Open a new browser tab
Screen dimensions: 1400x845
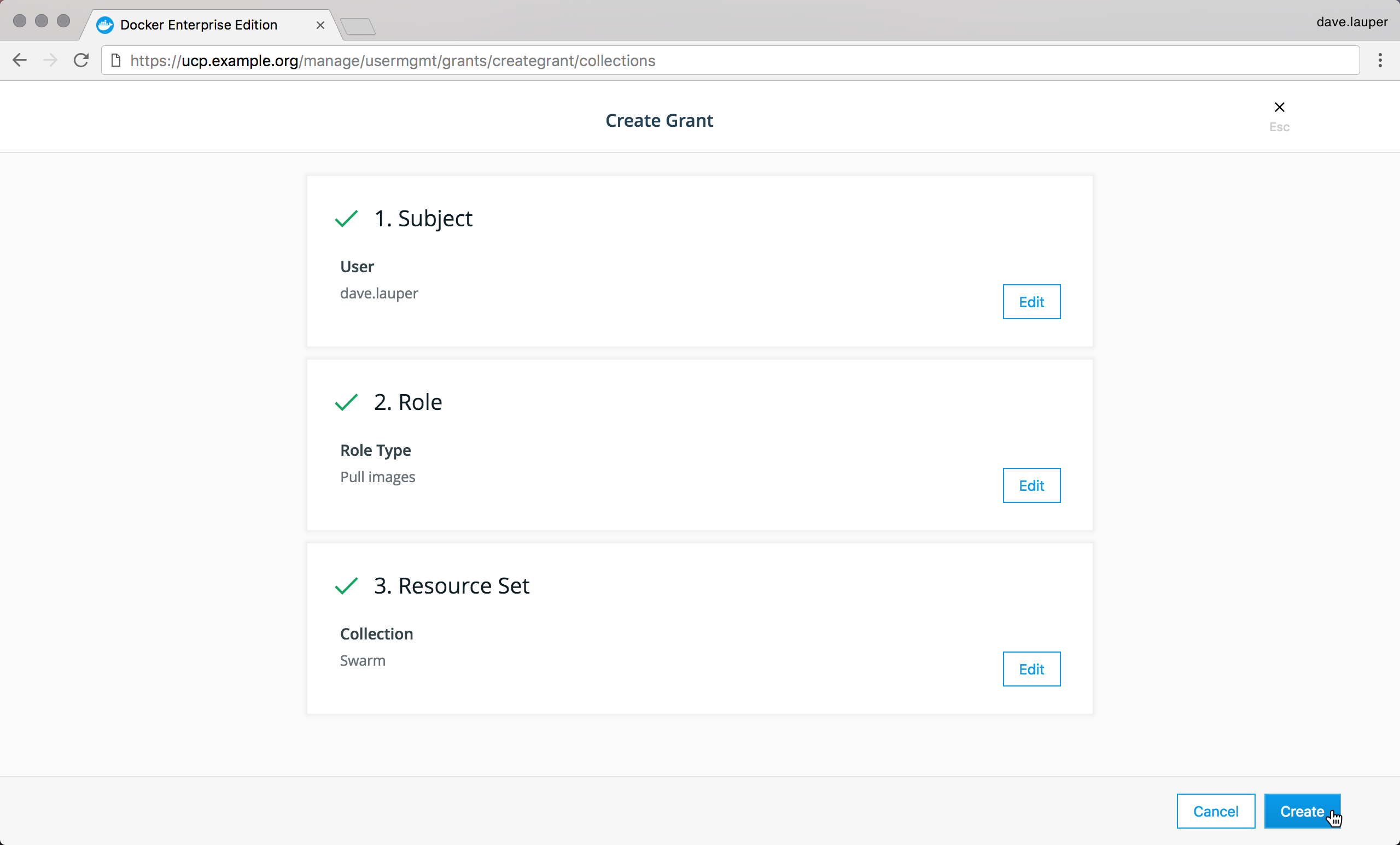pos(358,26)
